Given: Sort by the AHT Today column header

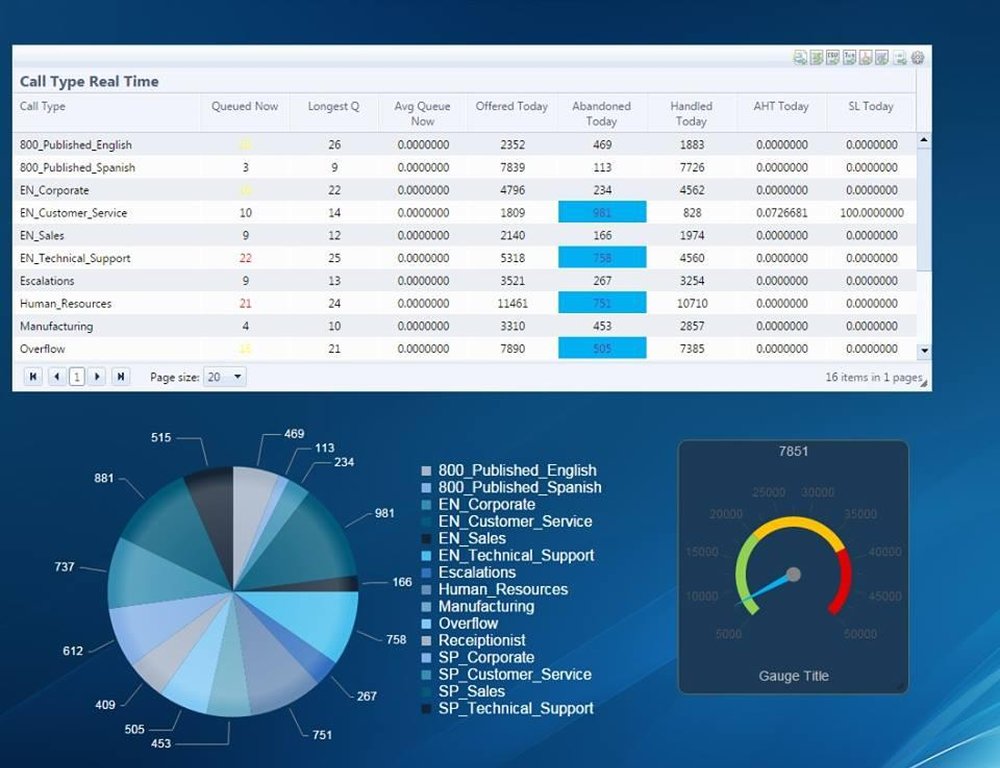Looking at the screenshot, I should [781, 107].
